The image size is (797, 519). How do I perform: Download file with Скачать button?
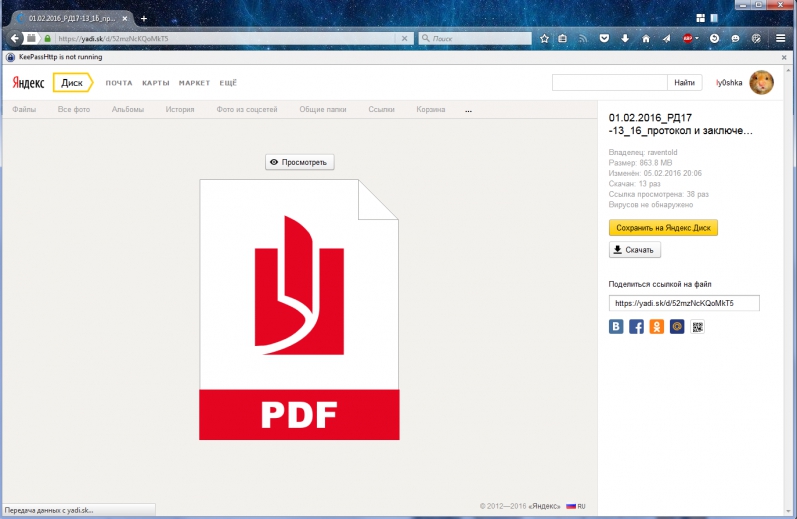[635, 250]
